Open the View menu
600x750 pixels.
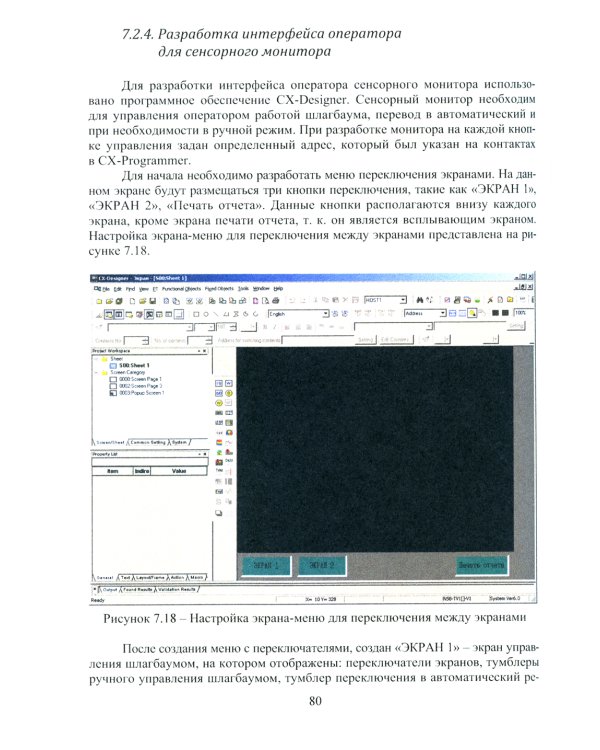pos(144,289)
